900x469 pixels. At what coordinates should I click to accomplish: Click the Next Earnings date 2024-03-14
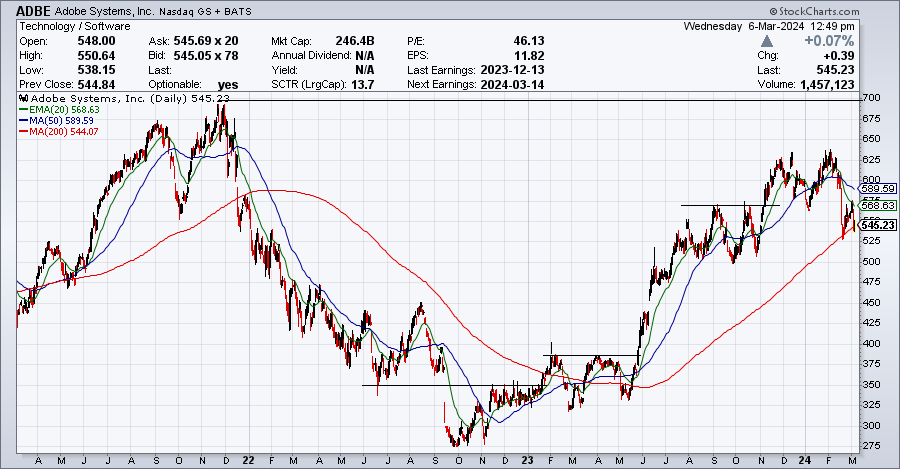pos(512,84)
